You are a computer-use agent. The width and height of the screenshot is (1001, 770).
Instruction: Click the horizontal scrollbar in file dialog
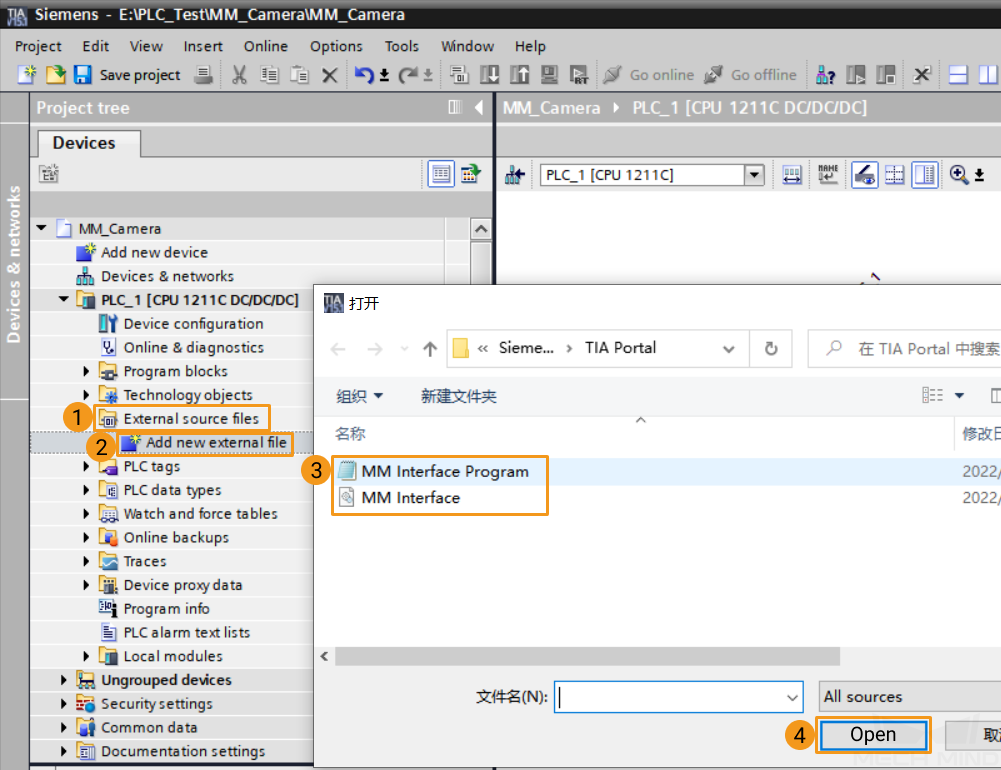point(587,656)
